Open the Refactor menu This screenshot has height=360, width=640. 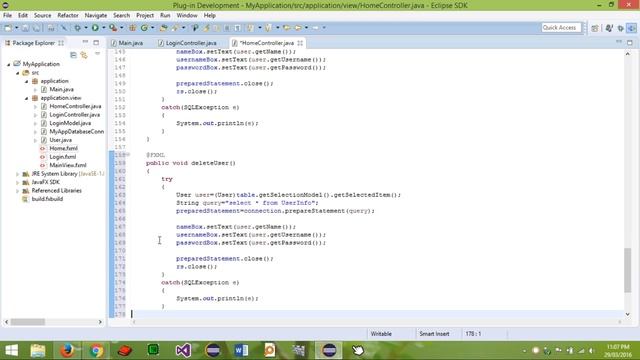point(68,15)
